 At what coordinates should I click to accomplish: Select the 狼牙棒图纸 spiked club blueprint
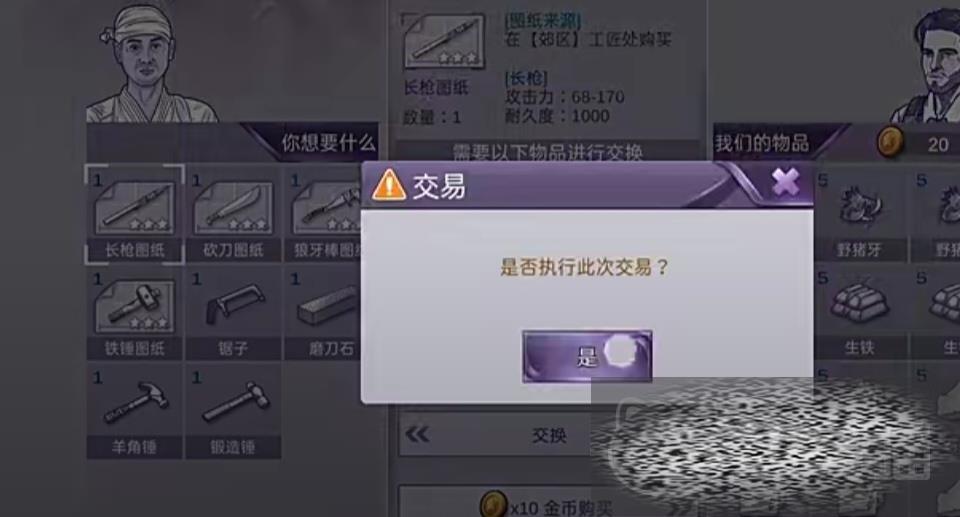click(323, 214)
